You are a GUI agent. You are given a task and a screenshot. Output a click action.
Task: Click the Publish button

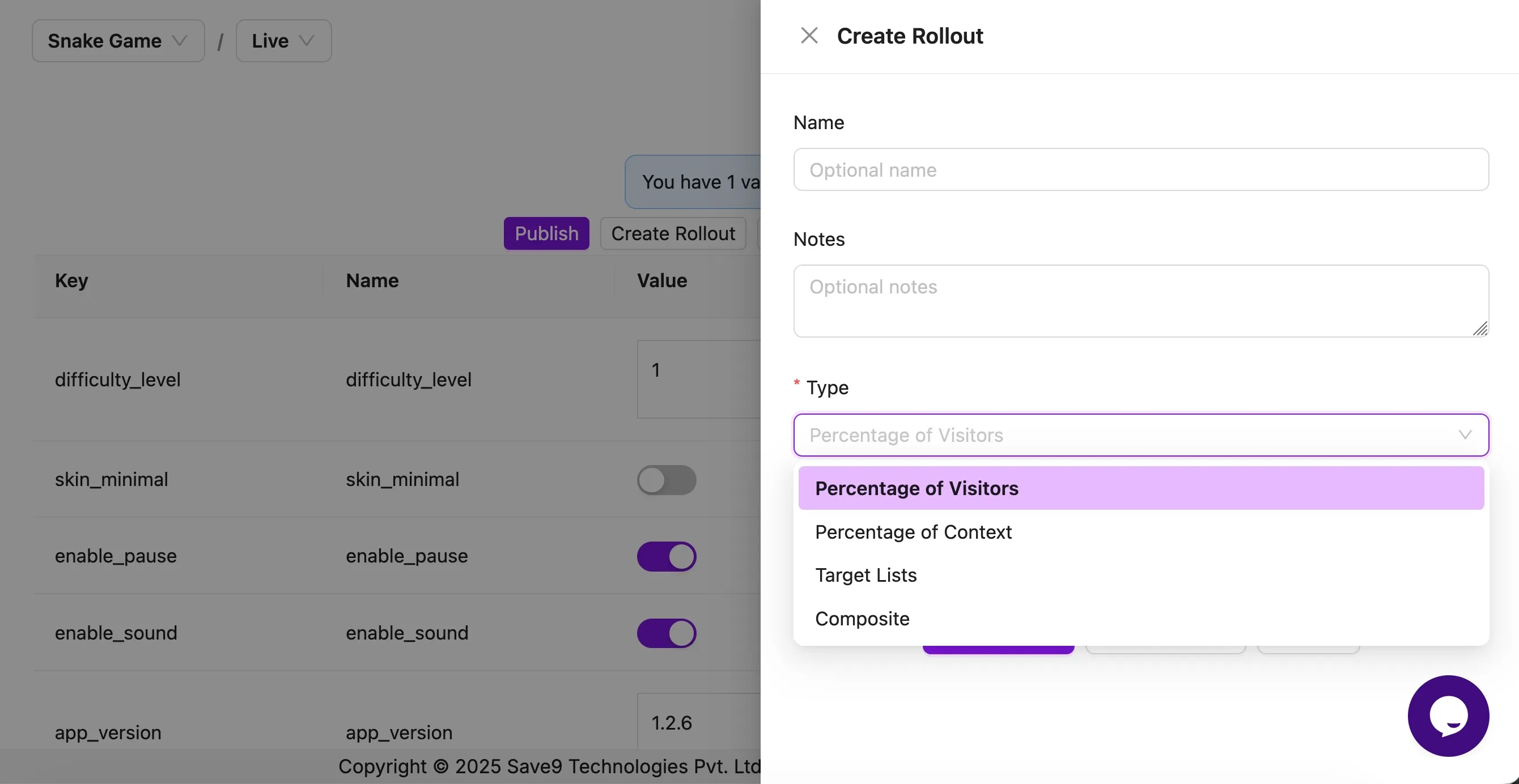click(546, 233)
